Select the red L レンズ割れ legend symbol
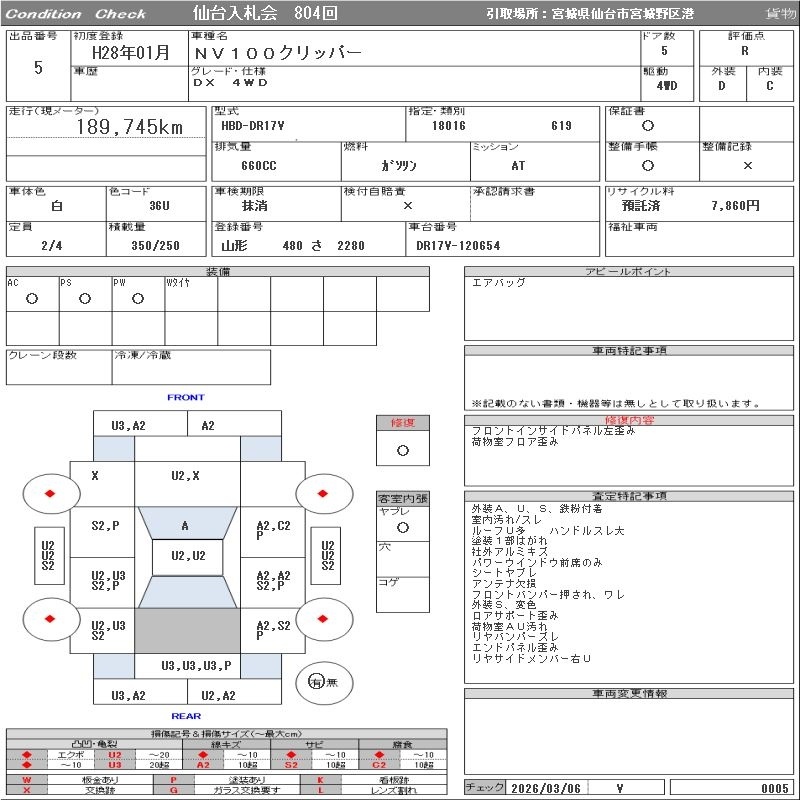 (321, 790)
